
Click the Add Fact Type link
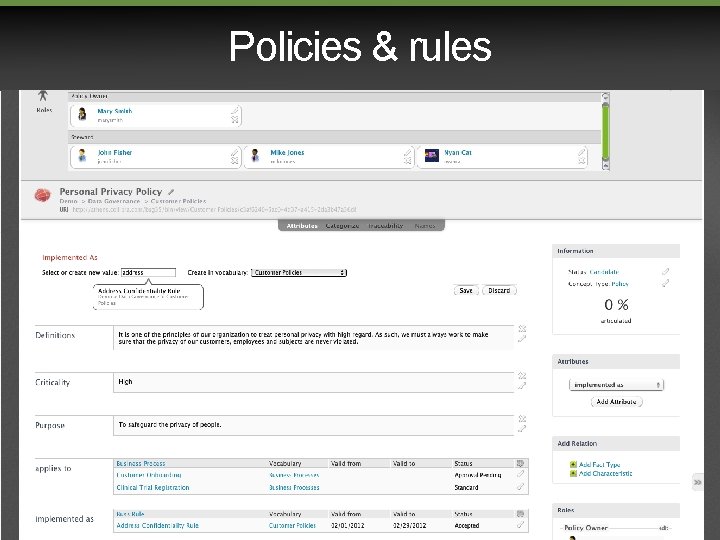pos(600,465)
